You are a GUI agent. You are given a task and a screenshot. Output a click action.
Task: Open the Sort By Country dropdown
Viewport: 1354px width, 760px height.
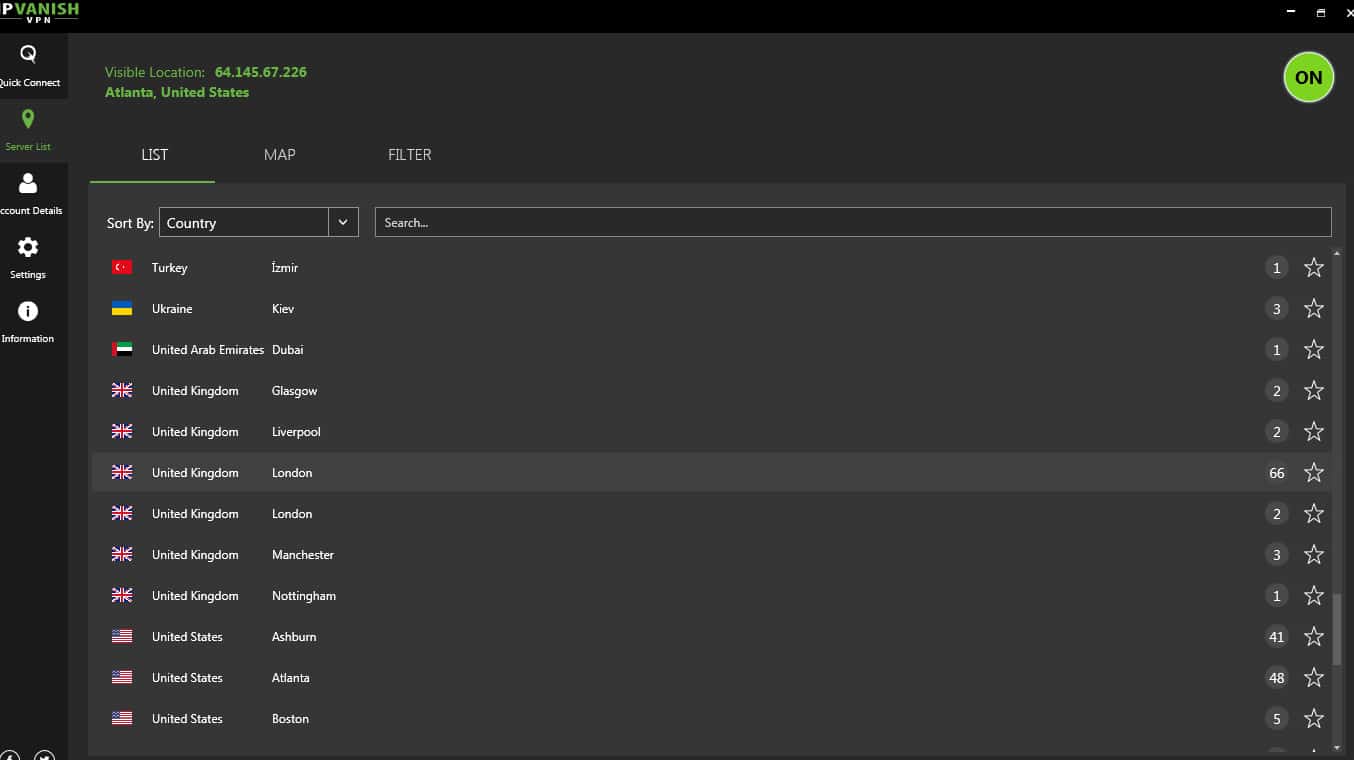click(x=258, y=222)
